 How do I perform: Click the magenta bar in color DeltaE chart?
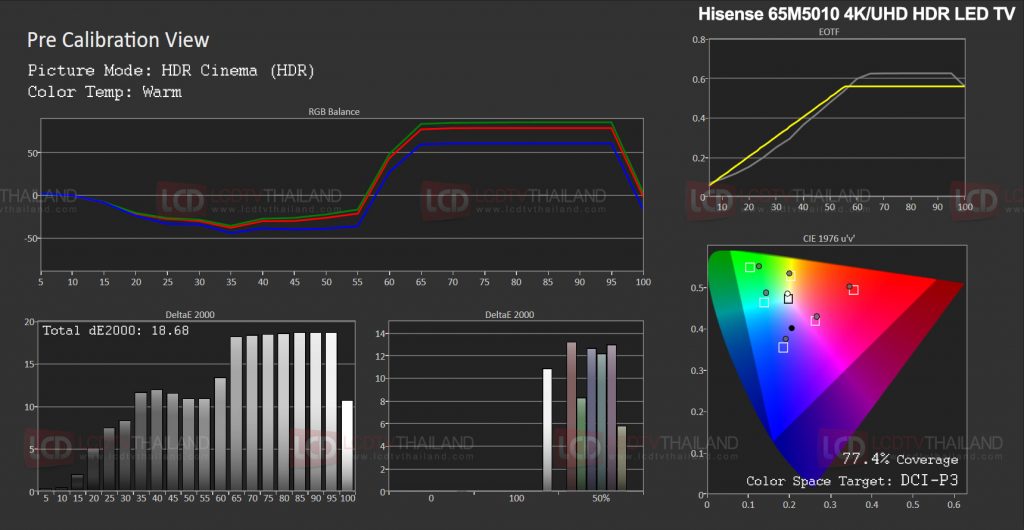612,418
